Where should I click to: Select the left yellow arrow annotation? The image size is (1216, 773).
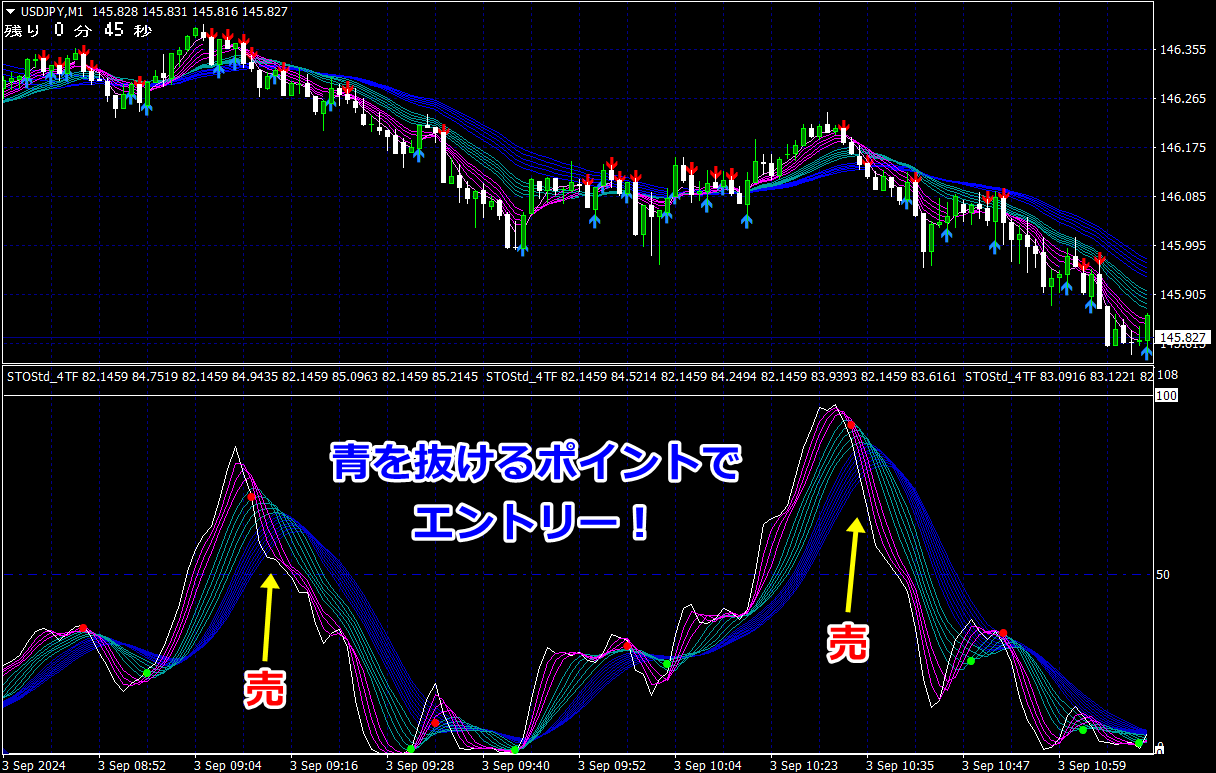(270, 617)
